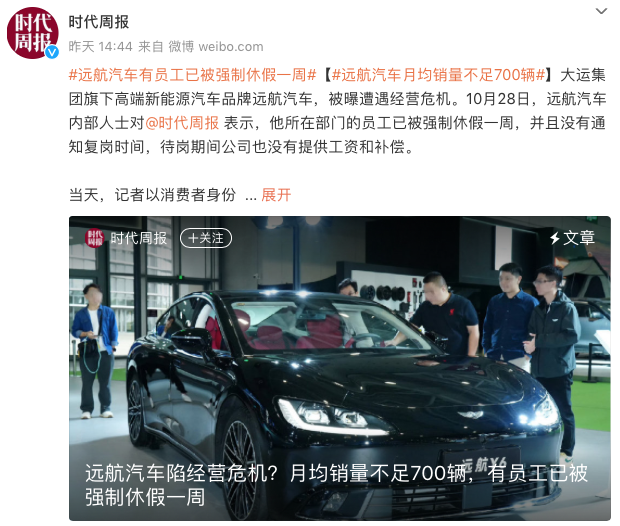Image resolution: width=620 pixels, height=526 pixels.
Task: Click the 时代周报 name on article card
Action: 139,238
